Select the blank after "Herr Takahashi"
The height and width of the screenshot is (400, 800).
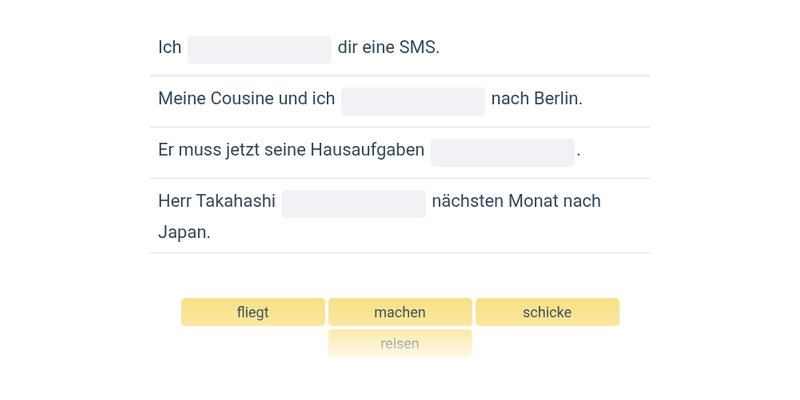354,204
